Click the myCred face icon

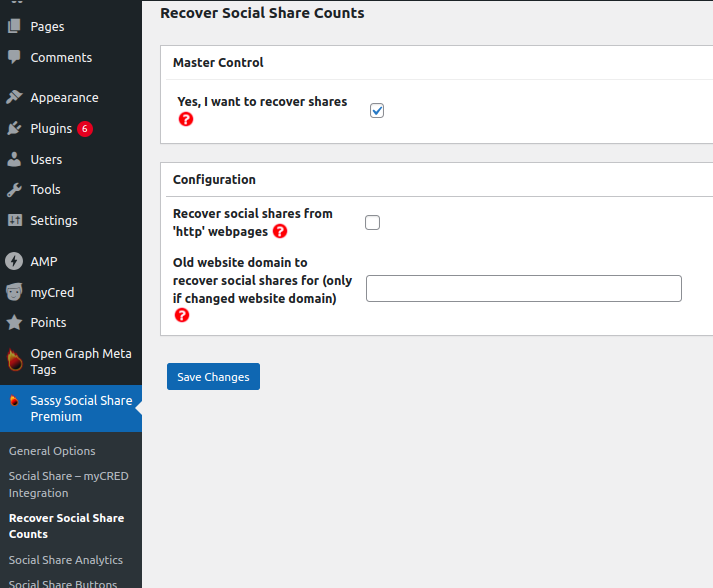point(14,292)
